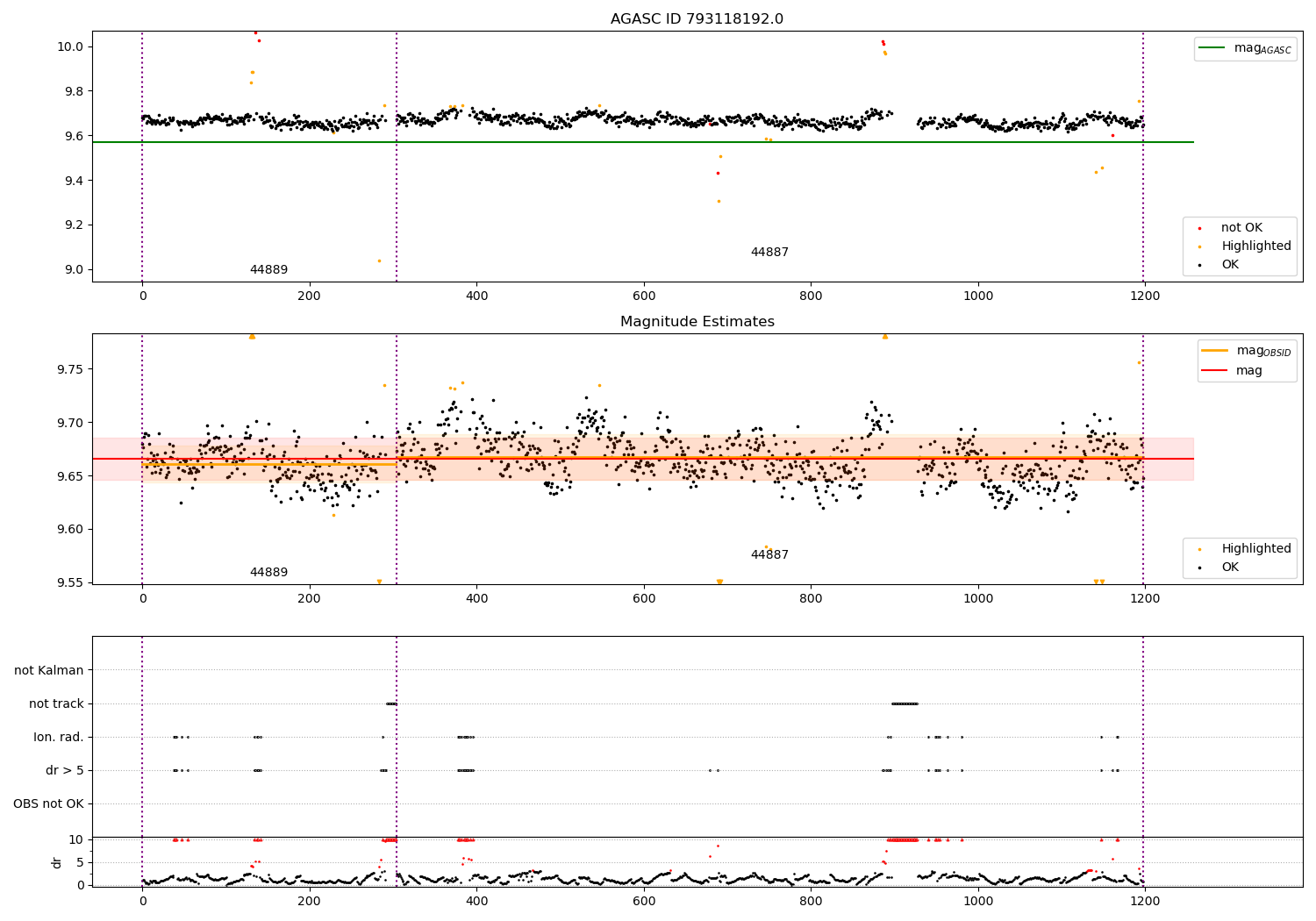Click the 'OBS not OK' y-axis label

click(49, 803)
